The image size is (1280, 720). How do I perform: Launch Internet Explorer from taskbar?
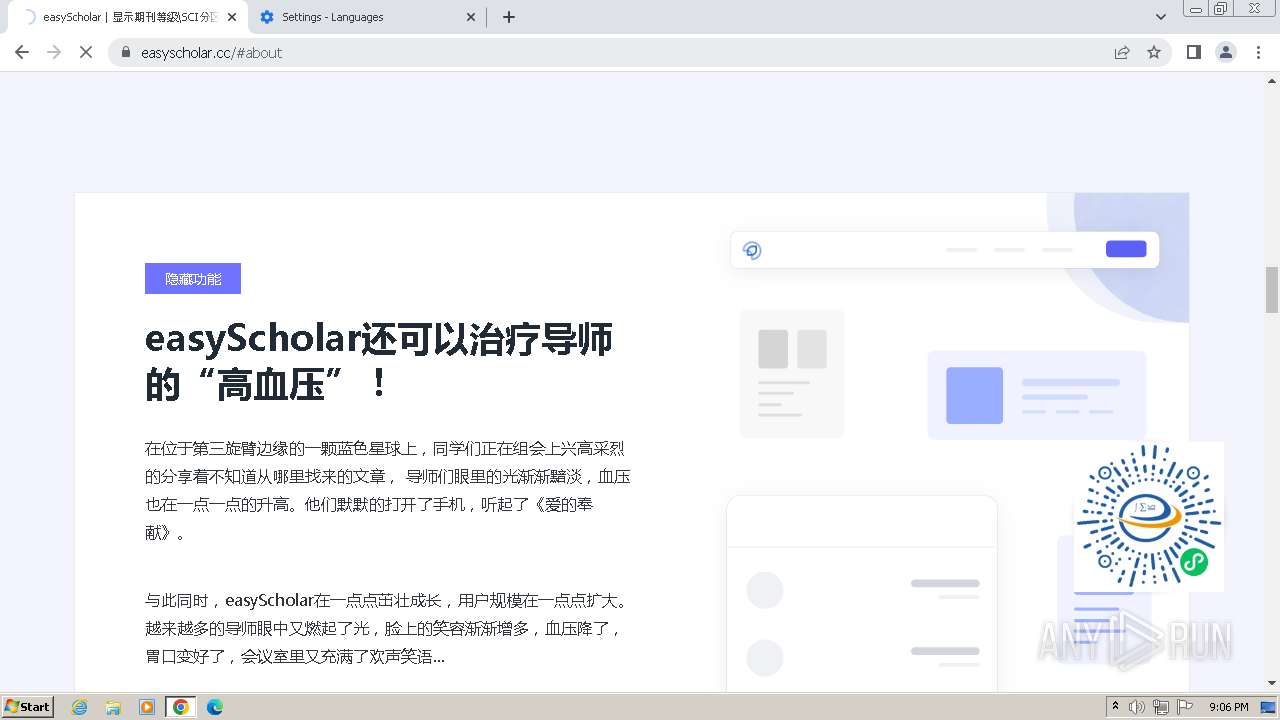tap(79, 707)
